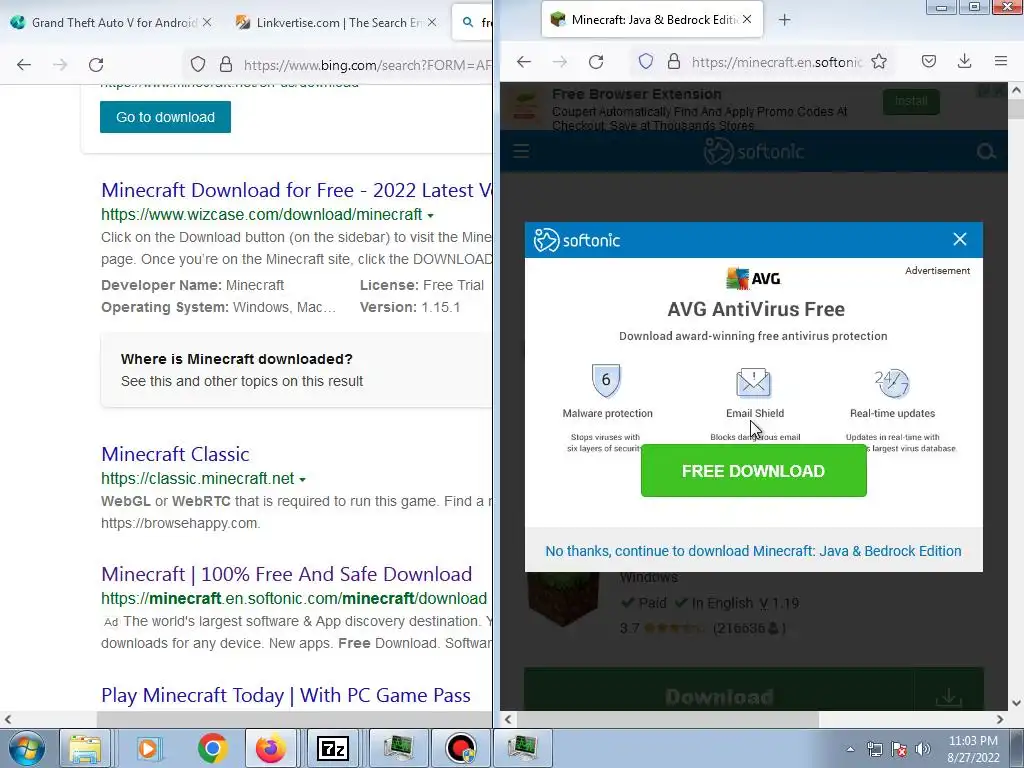Viewport: 1024px width, 768px height.
Task: Close the Grand Theft Auto V tab
Action: 207,22
